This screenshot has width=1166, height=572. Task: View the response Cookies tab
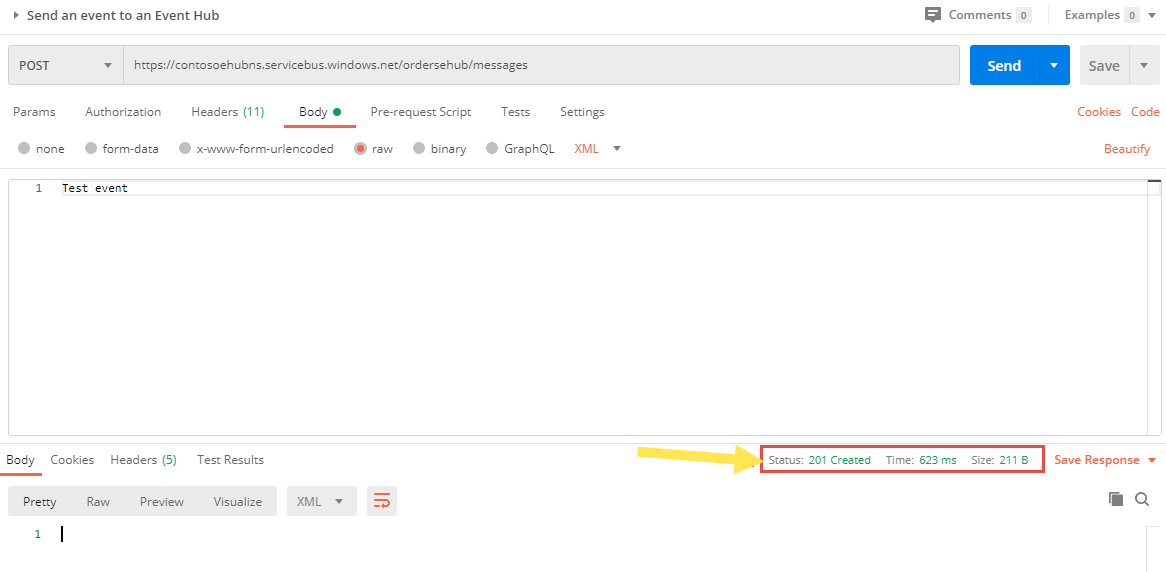[x=72, y=460]
